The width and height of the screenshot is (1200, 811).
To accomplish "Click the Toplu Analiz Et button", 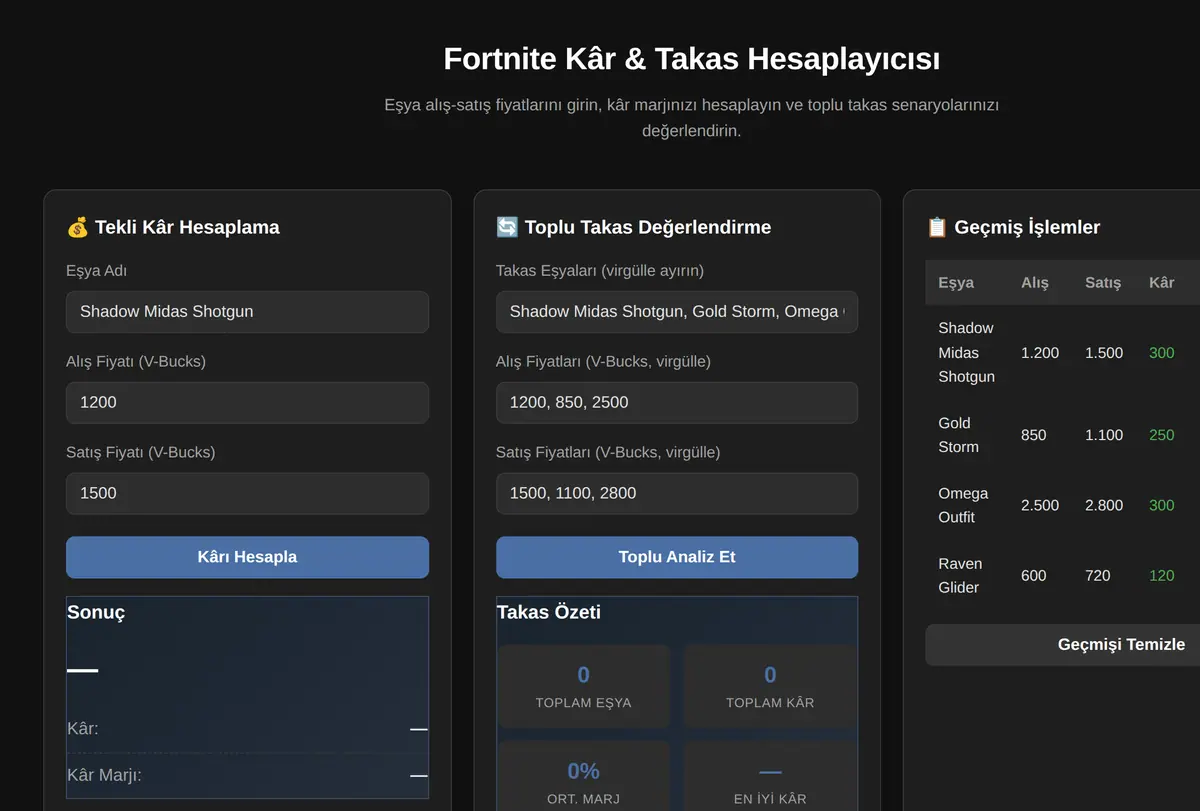I will (677, 557).
